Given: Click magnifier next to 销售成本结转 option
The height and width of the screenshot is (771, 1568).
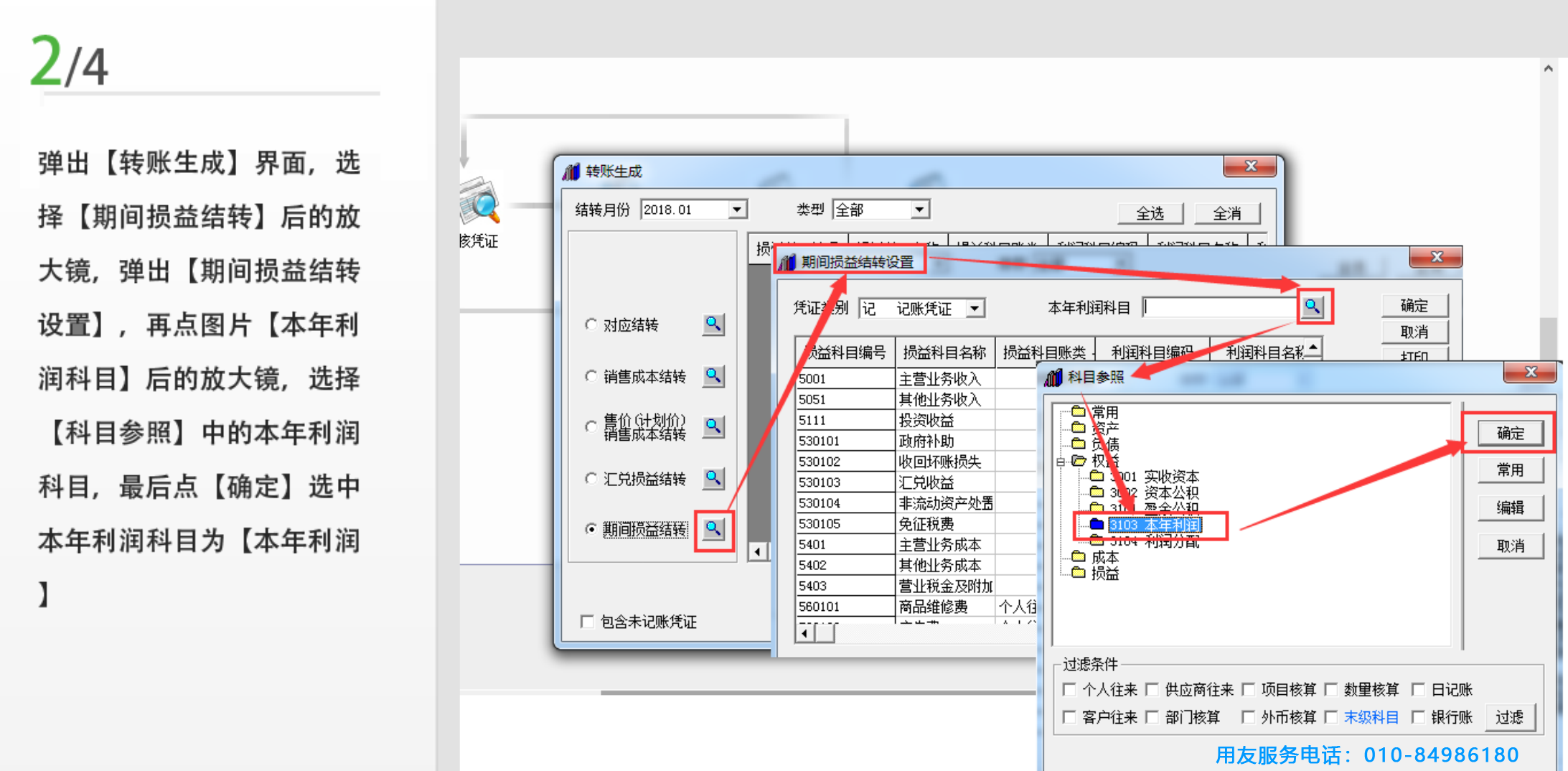Looking at the screenshot, I should point(713,375).
